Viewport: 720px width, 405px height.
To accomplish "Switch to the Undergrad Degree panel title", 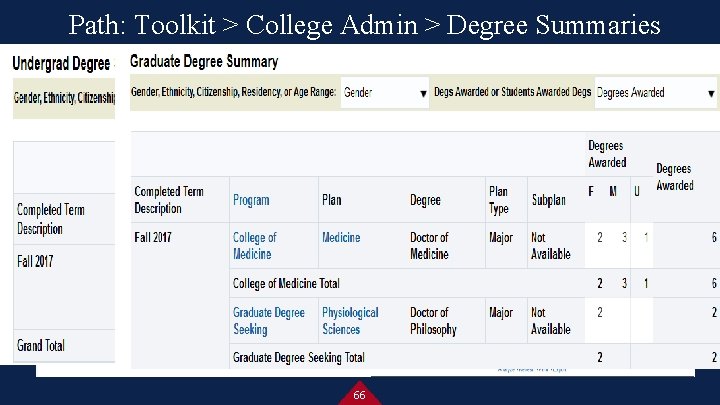I will tap(61, 64).
